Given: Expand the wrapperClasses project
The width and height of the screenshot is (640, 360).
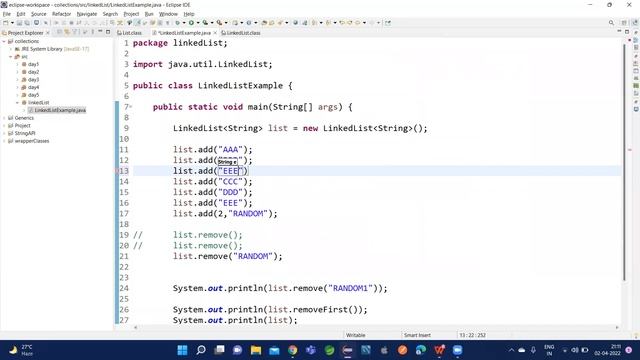Looking at the screenshot, I should pyautogui.click(x=4, y=141).
